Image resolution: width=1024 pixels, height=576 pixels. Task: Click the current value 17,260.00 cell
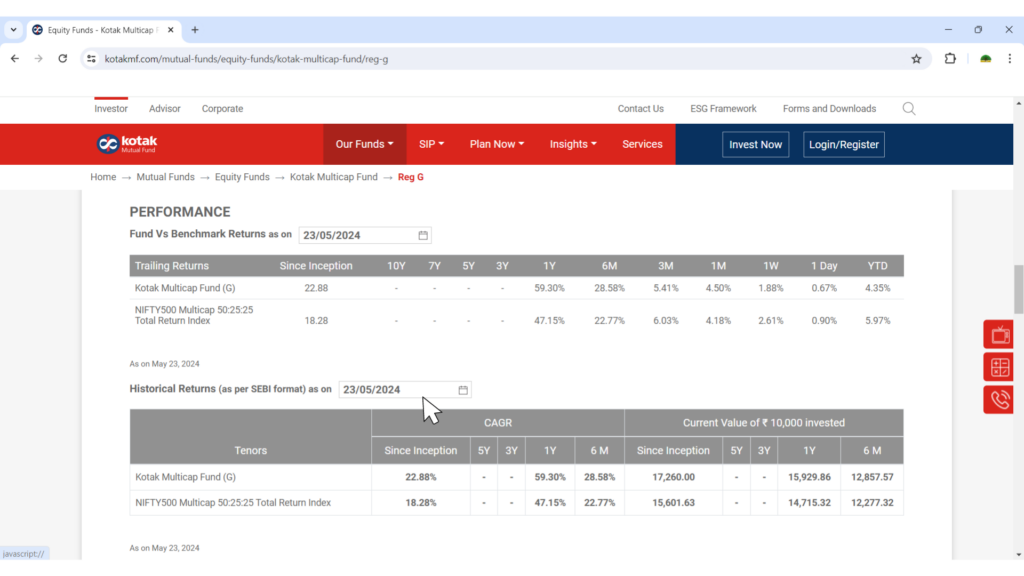coord(673,477)
